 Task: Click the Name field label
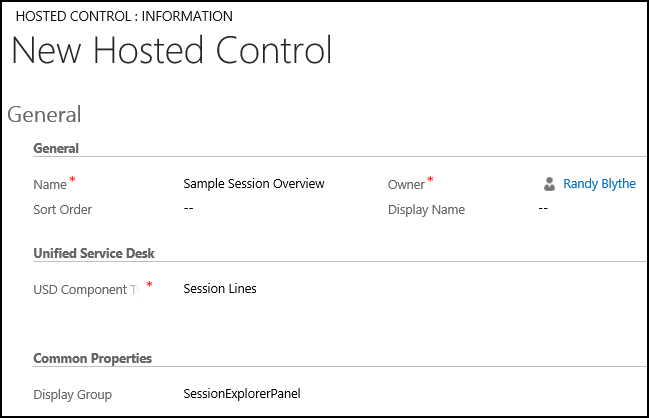[x=50, y=185]
